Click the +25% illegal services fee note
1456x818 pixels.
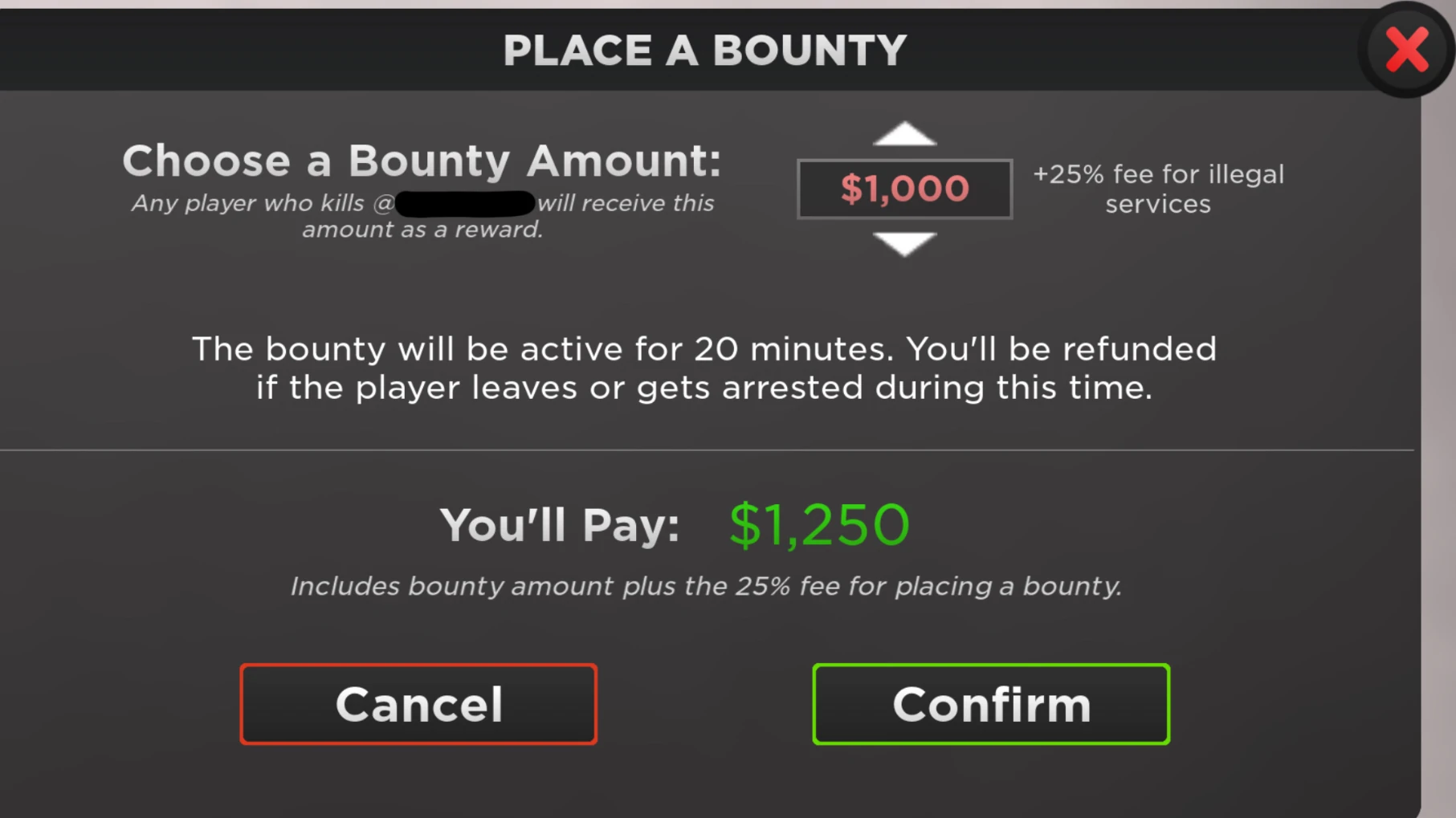click(x=1157, y=174)
